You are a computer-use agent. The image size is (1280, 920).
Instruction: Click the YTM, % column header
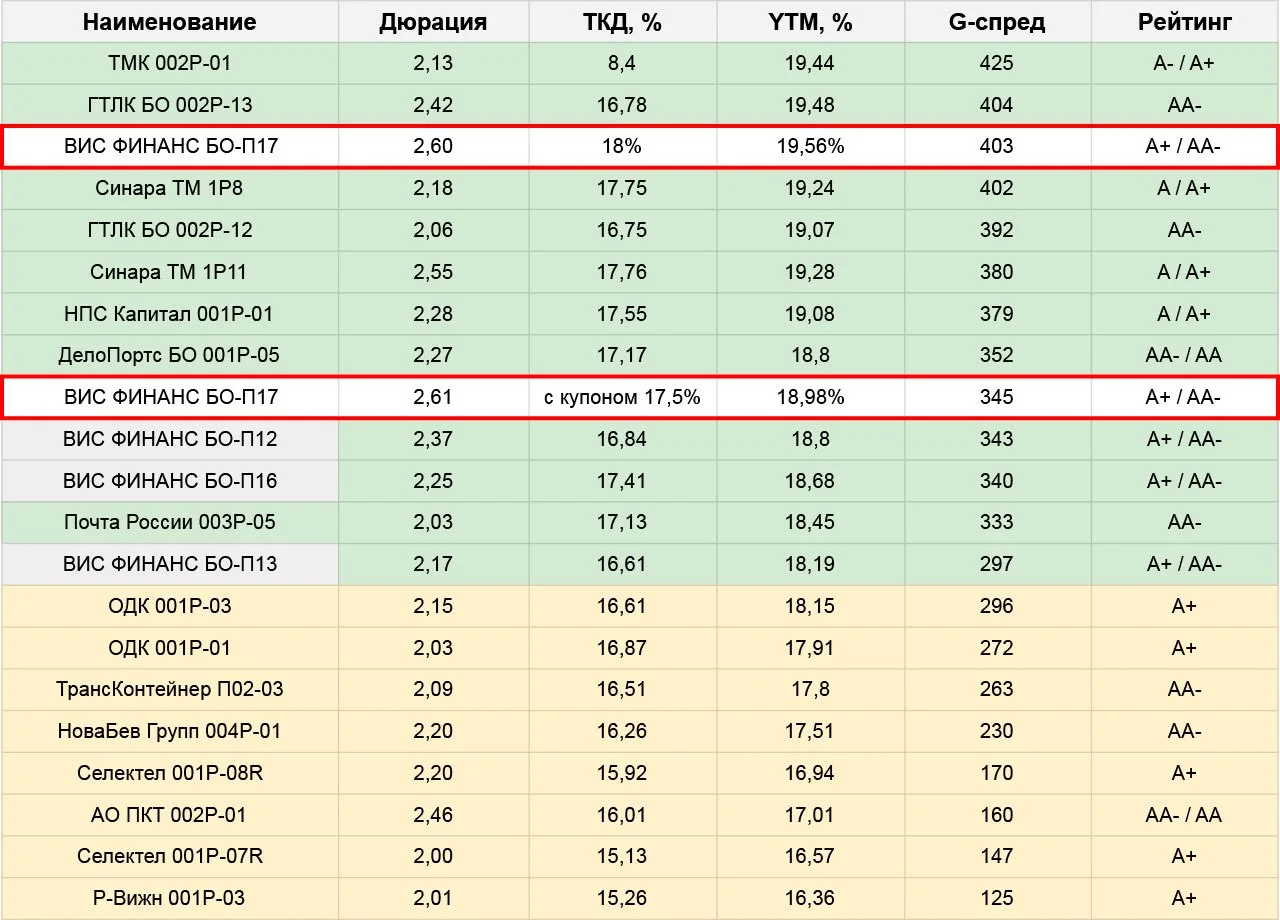[x=810, y=22]
